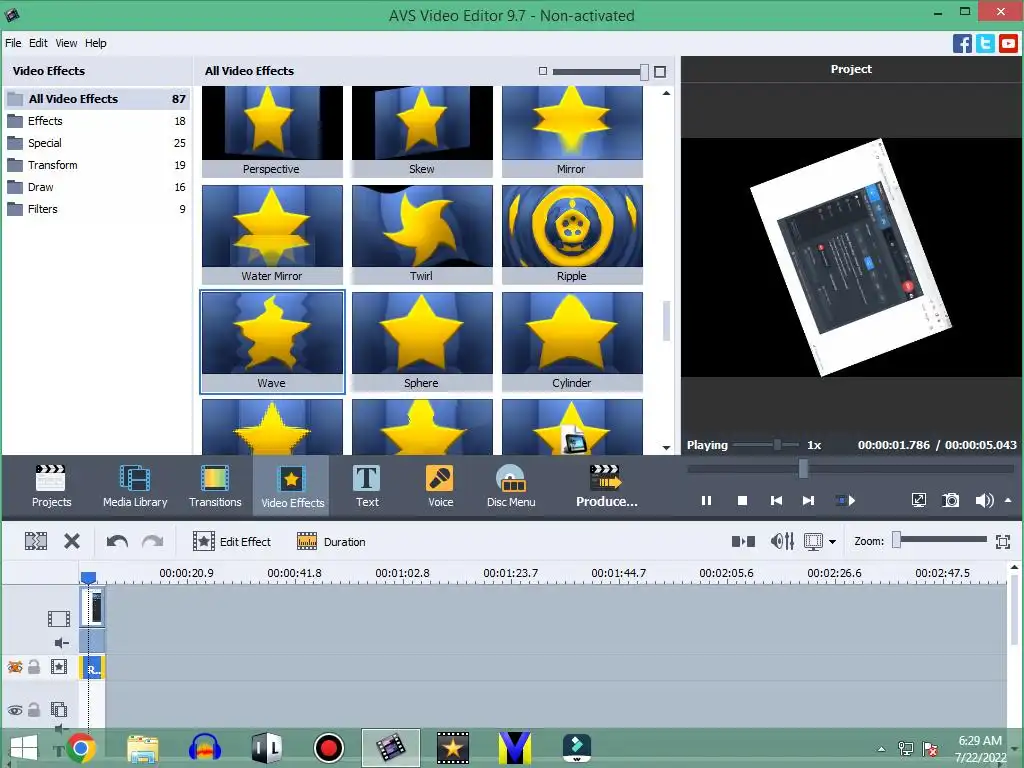Stop the preview playback

742,501
